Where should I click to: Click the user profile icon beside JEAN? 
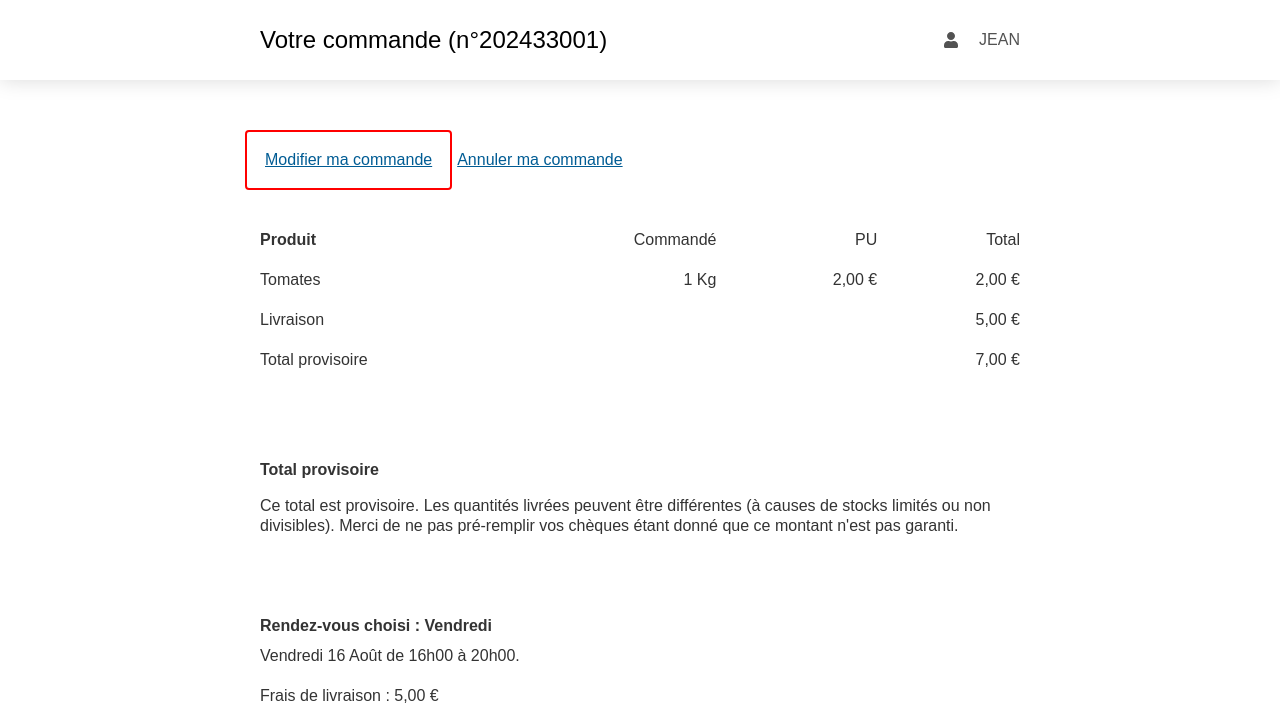point(951,40)
